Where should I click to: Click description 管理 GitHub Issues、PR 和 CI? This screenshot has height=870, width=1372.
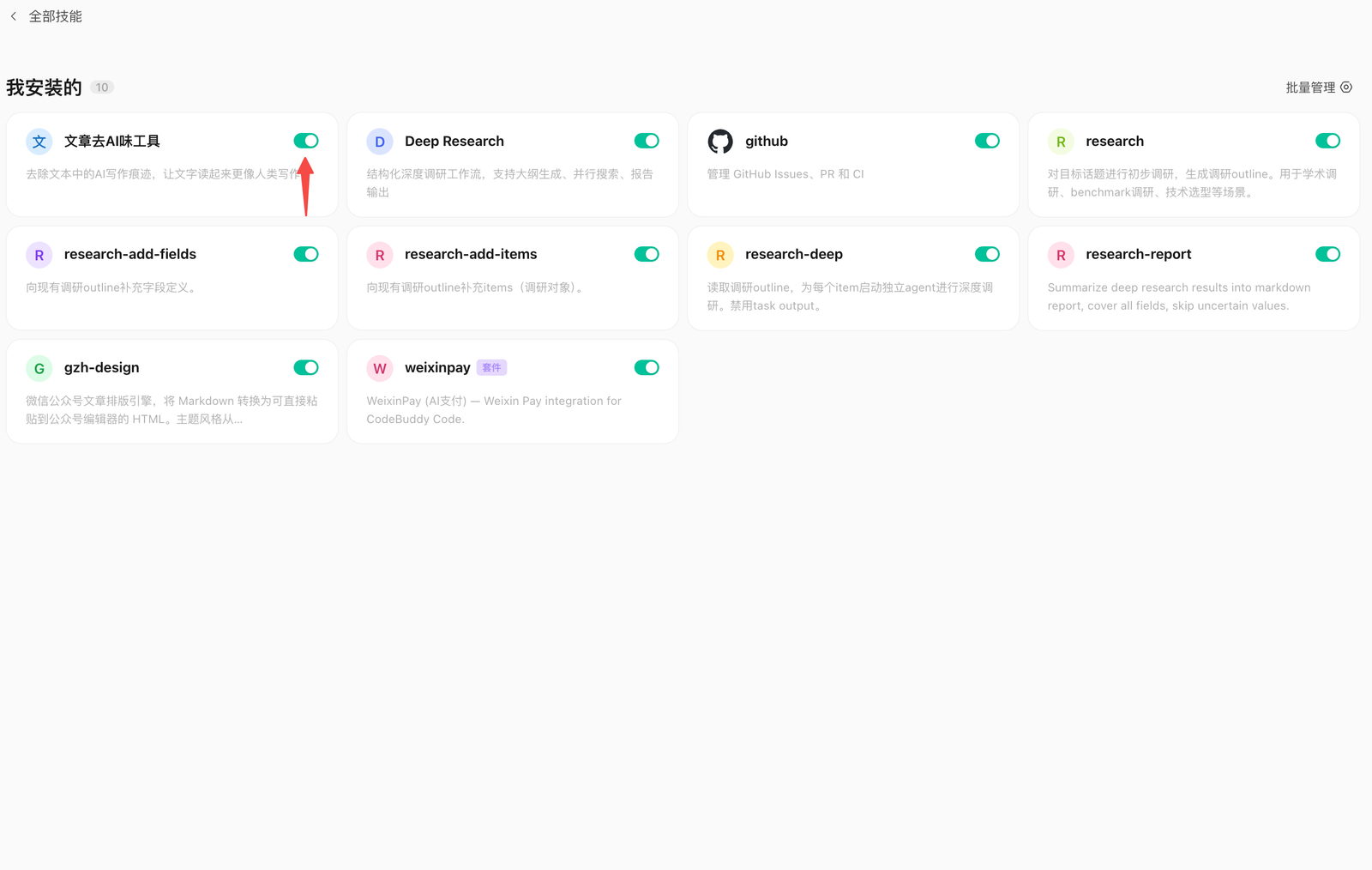point(785,174)
